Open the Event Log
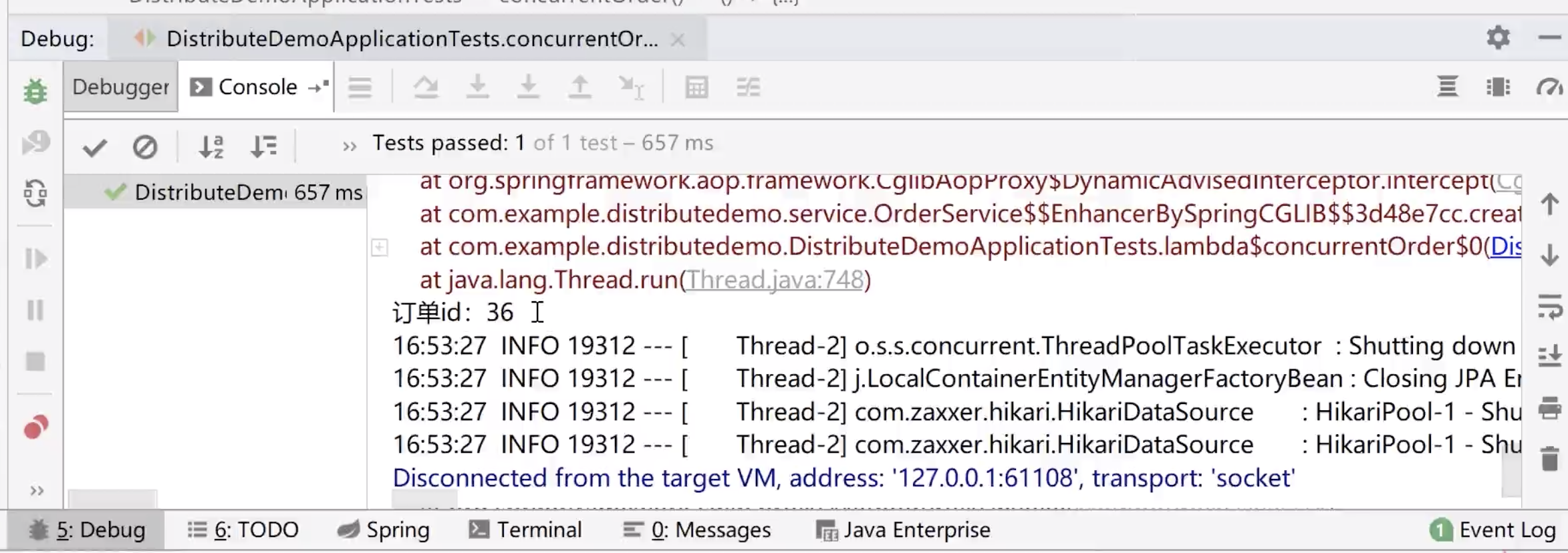Viewport: 1568px width, 553px height. pos(1494,530)
